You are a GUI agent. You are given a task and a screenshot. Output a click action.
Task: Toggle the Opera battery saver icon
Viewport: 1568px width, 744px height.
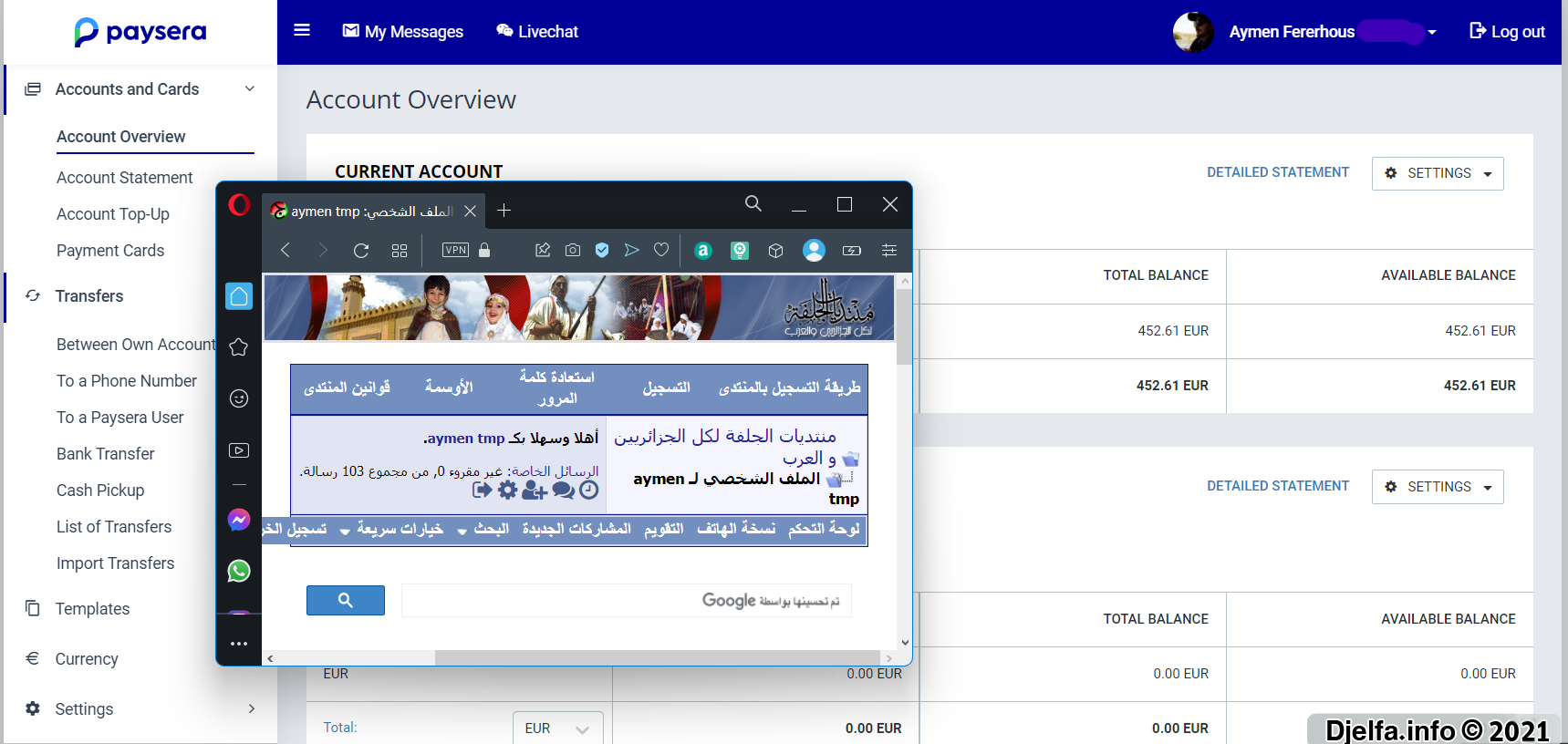(852, 250)
